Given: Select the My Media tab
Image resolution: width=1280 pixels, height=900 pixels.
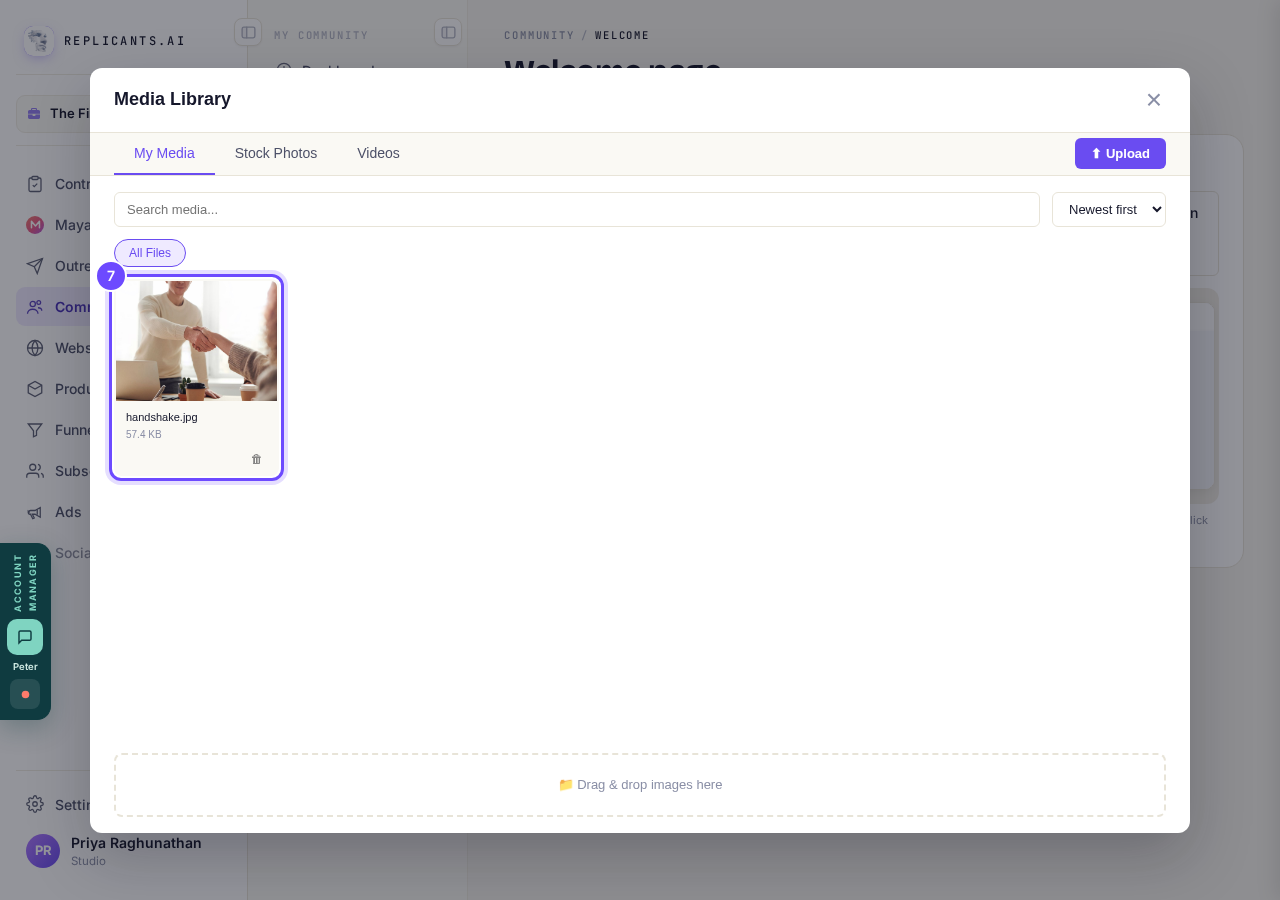Looking at the screenshot, I should coord(164,153).
